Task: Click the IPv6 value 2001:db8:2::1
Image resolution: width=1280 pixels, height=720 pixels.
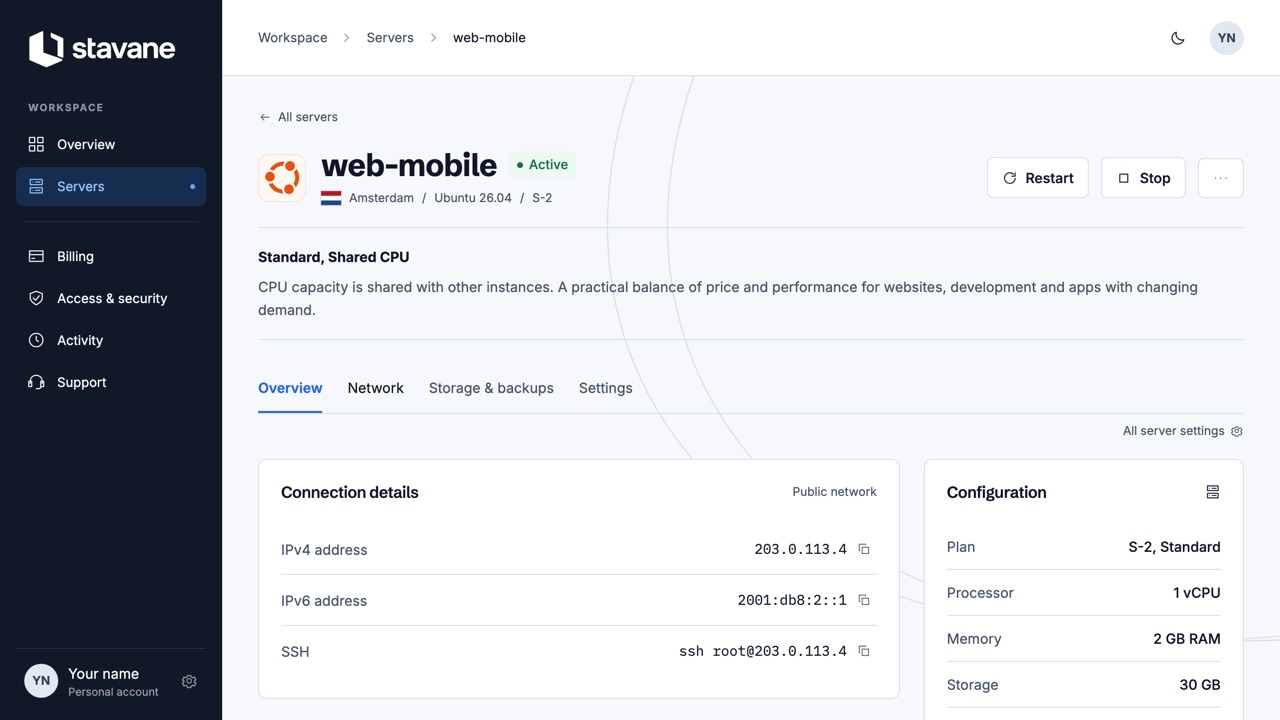Action: [792, 600]
